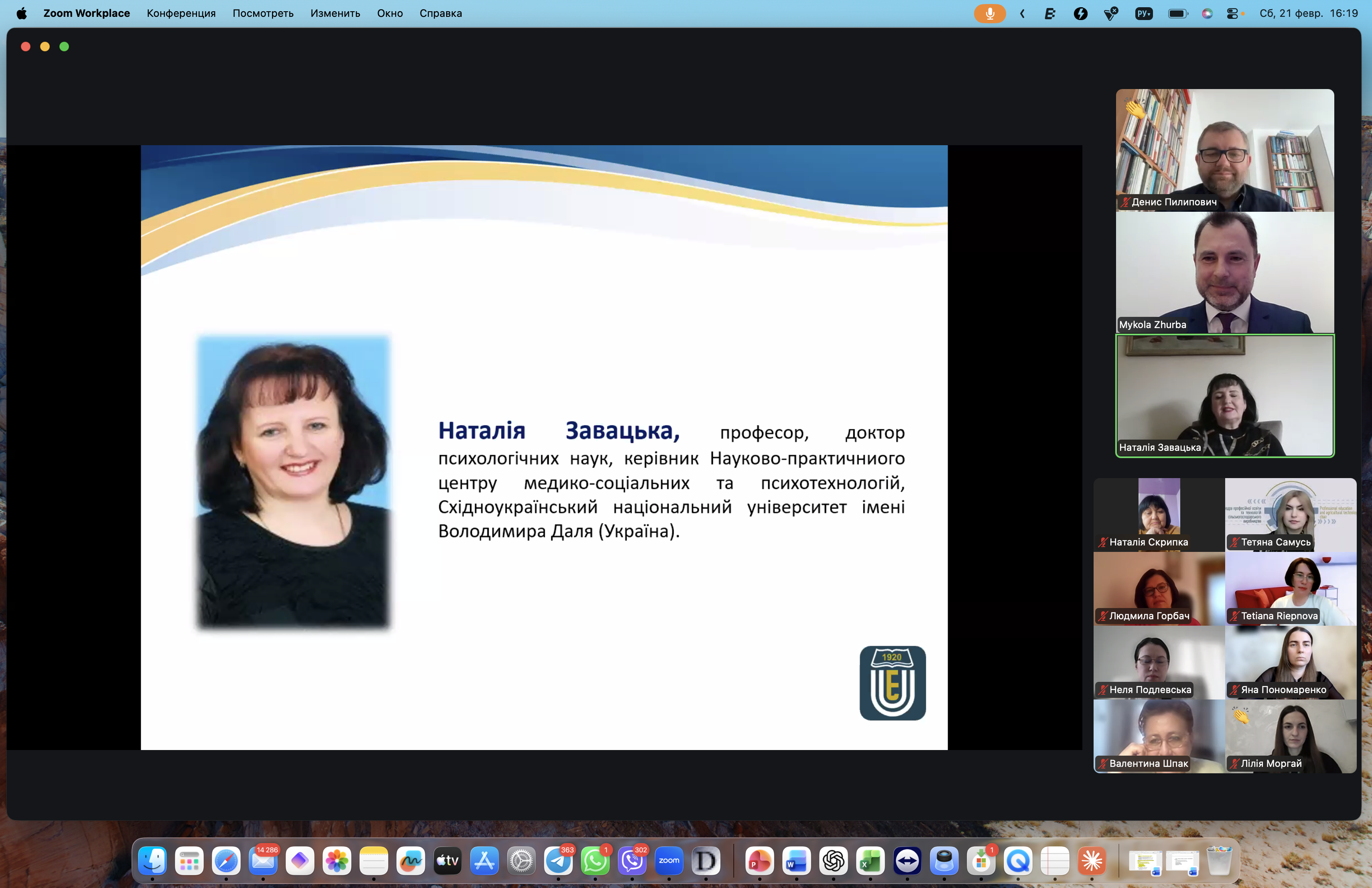The height and width of the screenshot is (888, 1372).
Task: Click the Siri icon in menu bar
Action: (x=1207, y=13)
